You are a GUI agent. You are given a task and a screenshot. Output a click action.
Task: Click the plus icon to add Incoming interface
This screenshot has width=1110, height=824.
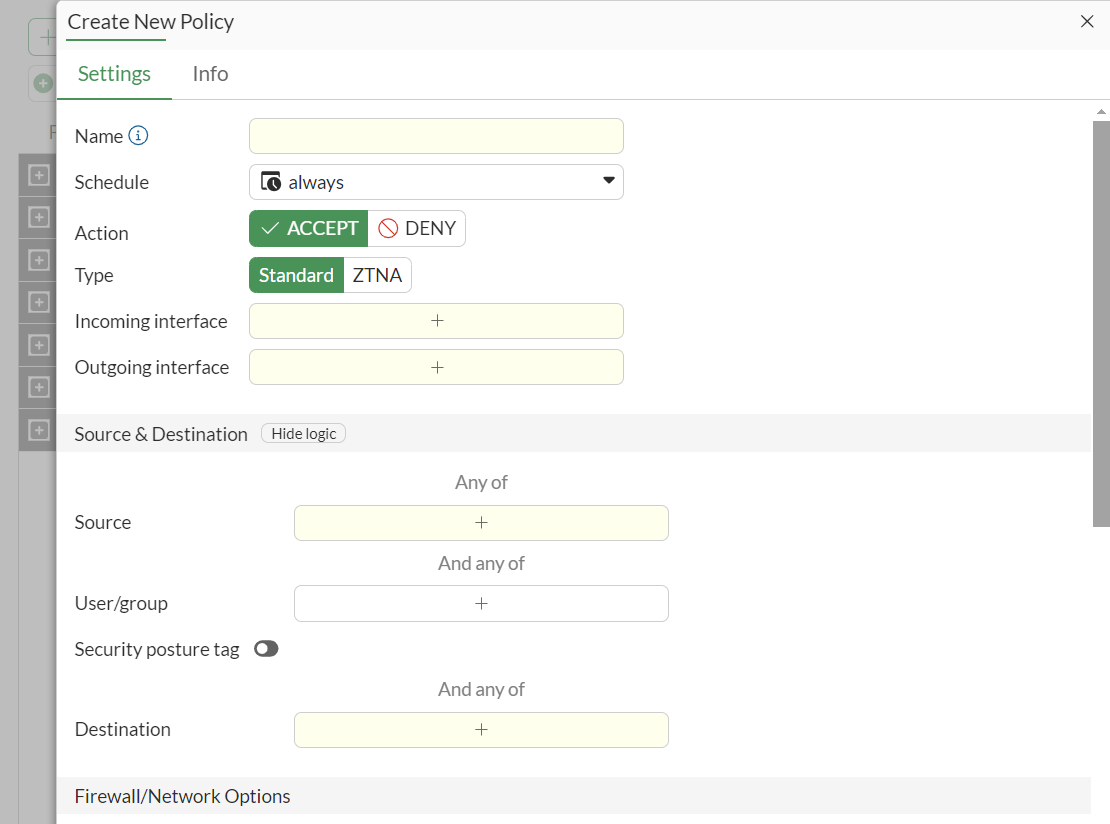coord(436,320)
